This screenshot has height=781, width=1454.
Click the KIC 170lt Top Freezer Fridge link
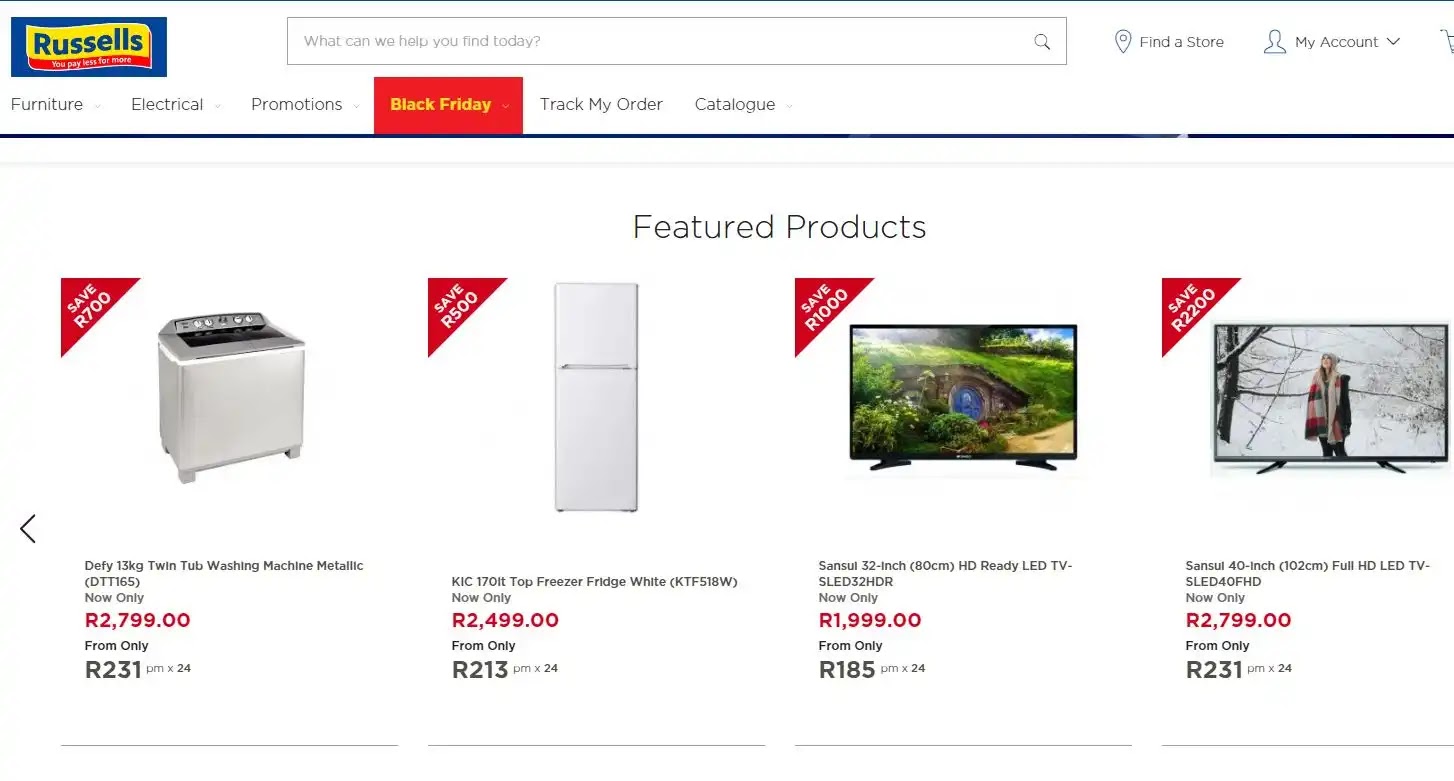tap(594, 581)
